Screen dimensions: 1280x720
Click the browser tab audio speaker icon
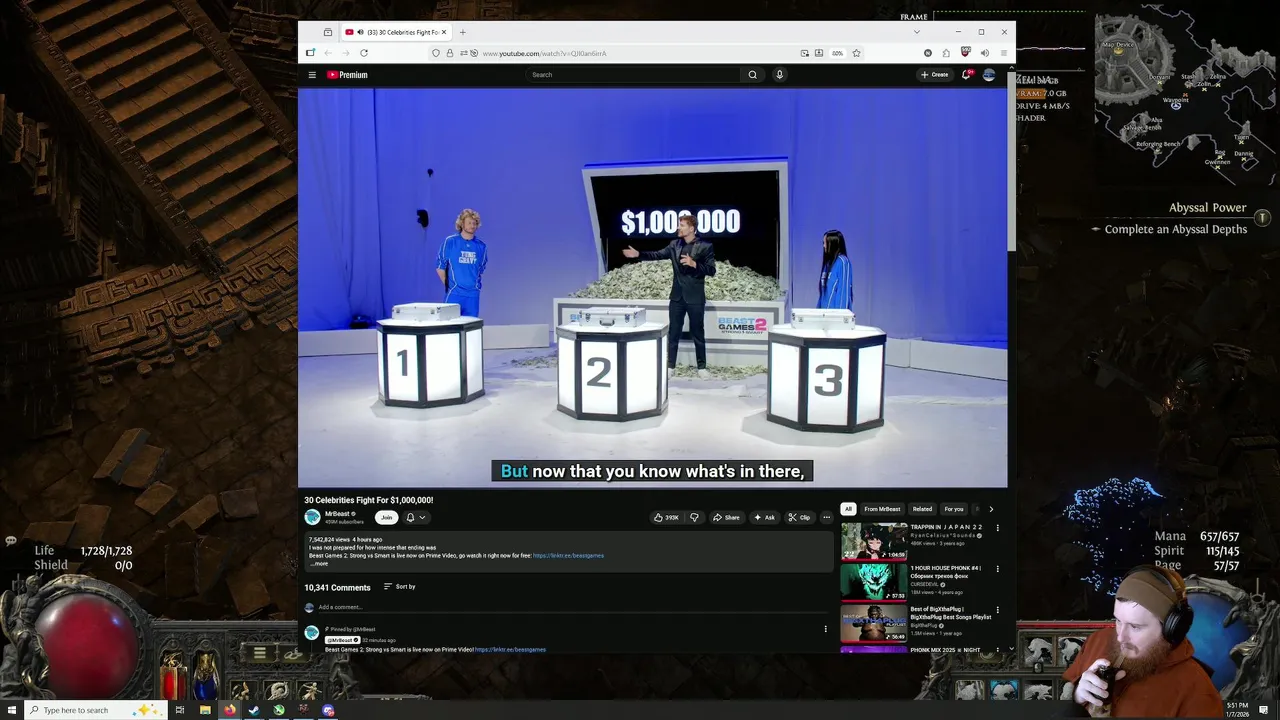(x=360, y=32)
